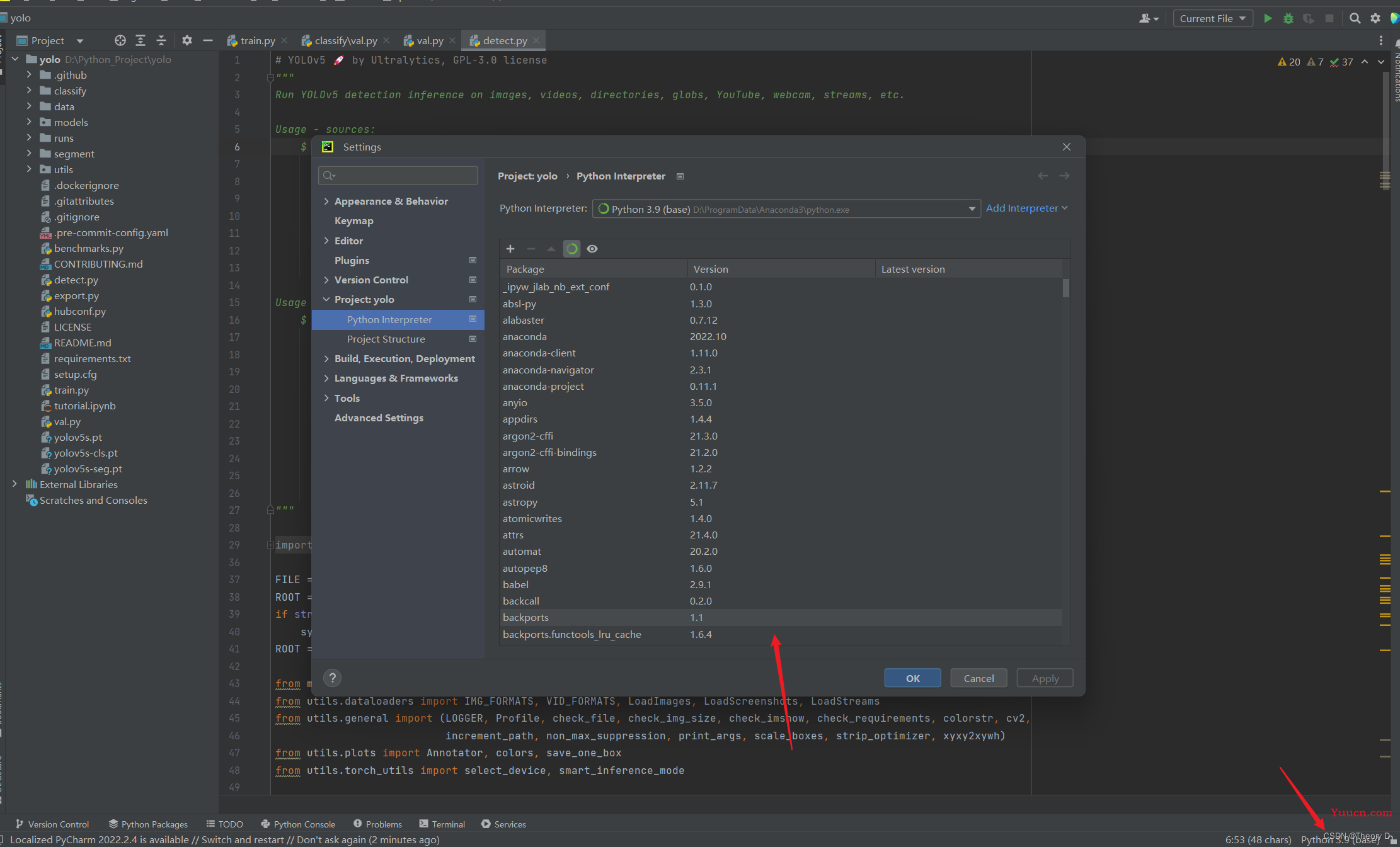Viewport: 1400px width, 847px height.
Task: Expand the models folder
Action: point(29,122)
